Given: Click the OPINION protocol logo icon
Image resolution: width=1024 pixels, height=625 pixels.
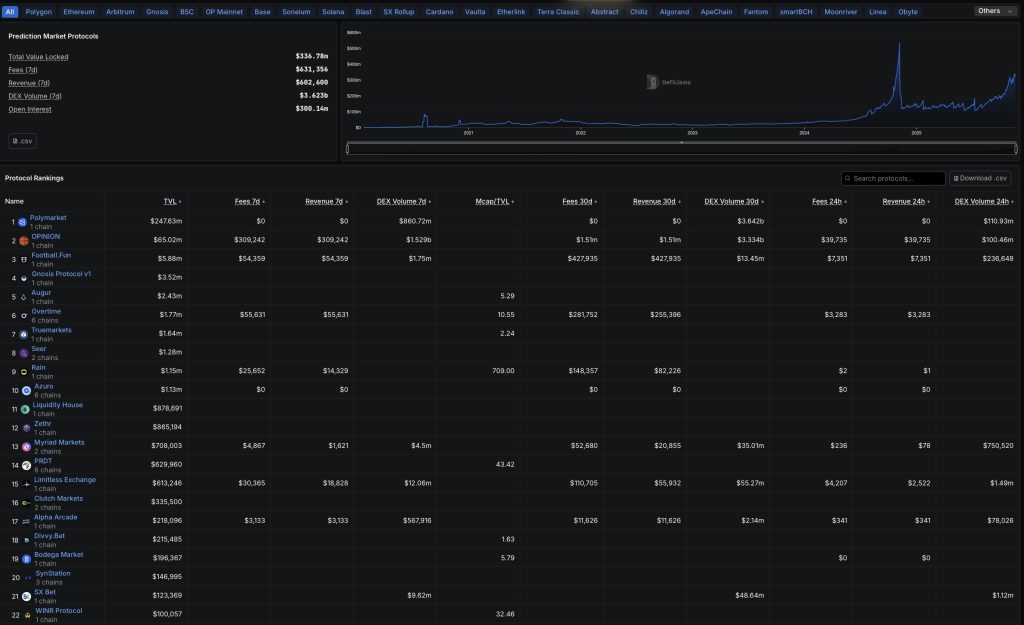Looking at the screenshot, I should [22, 240].
